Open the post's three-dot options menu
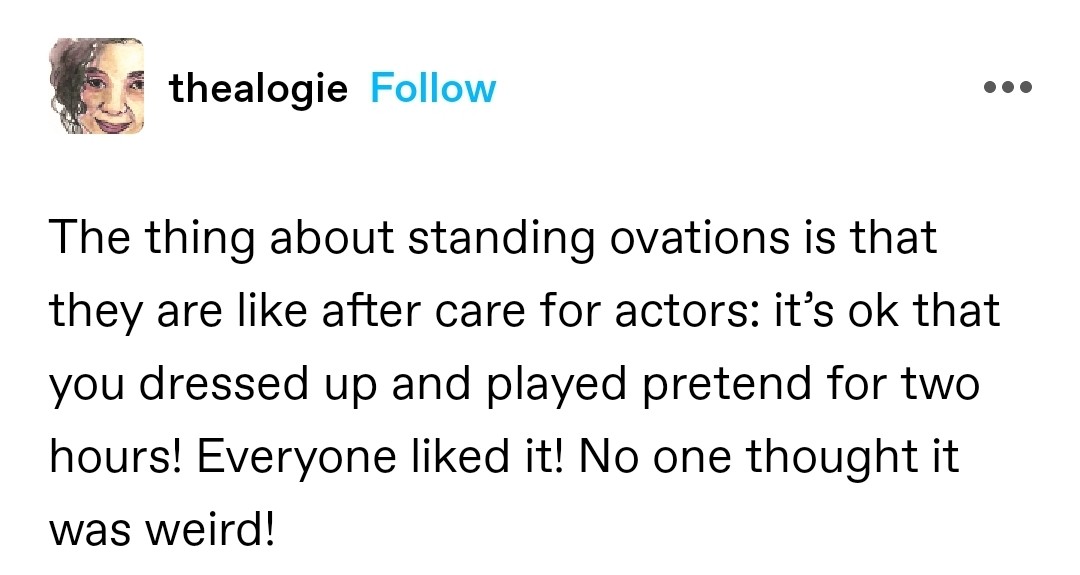The width and height of the screenshot is (1080, 575). [x=1006, y=88]
